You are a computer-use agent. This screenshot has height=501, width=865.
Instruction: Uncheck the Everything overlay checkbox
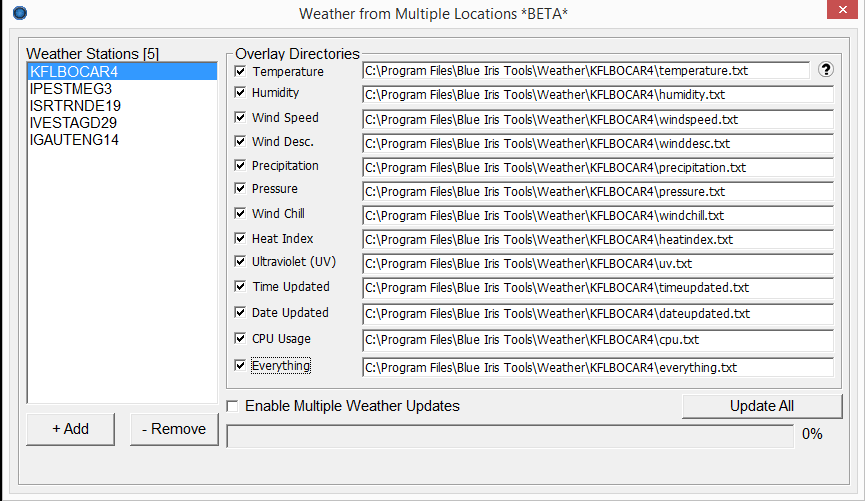pos(240,365)
